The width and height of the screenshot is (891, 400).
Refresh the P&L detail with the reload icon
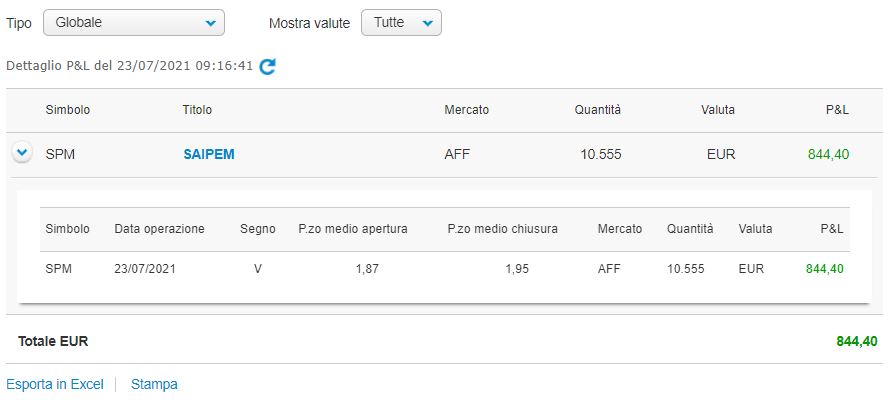tap(267, 66)
